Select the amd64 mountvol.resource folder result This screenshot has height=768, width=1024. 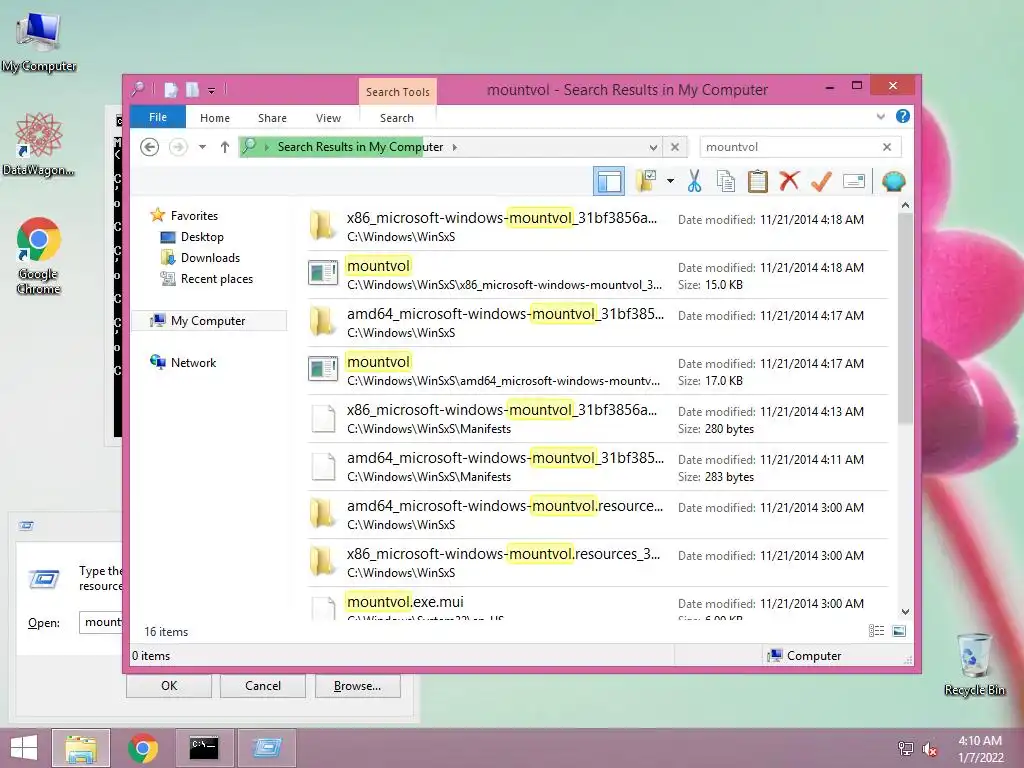598,515
